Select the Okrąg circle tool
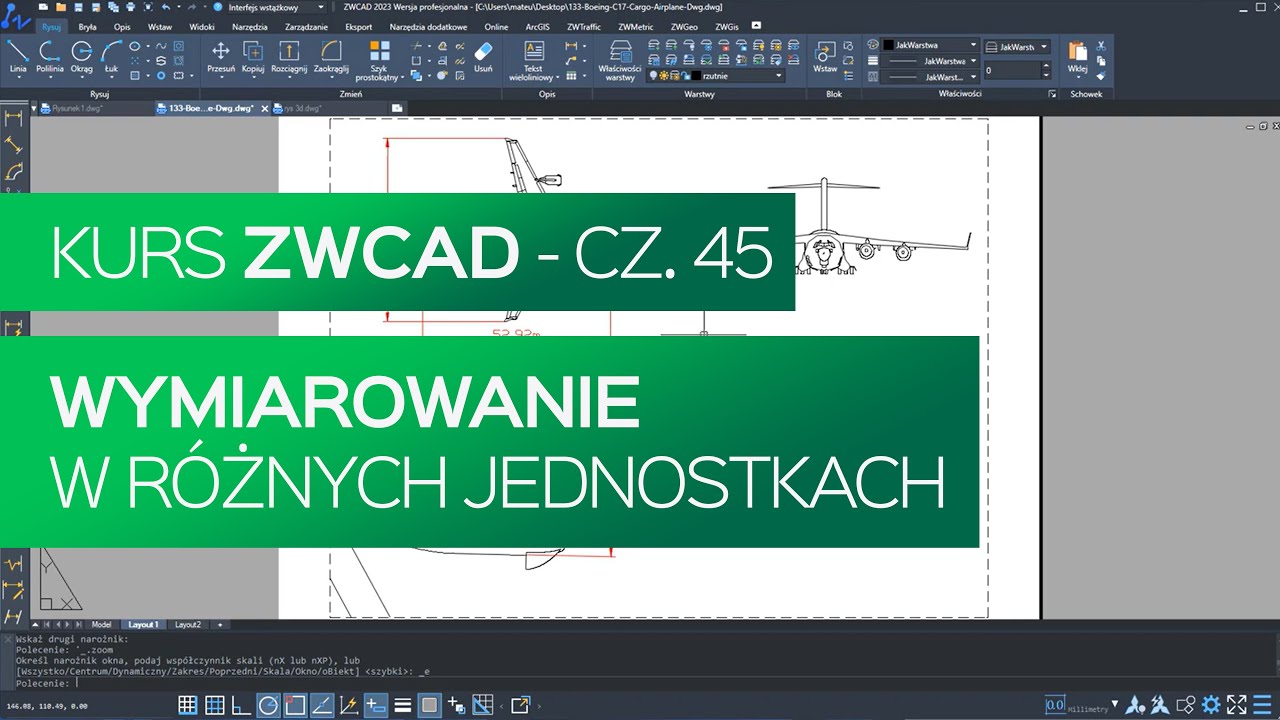This screenshot has height=720, width=1280. click(81, 58)
